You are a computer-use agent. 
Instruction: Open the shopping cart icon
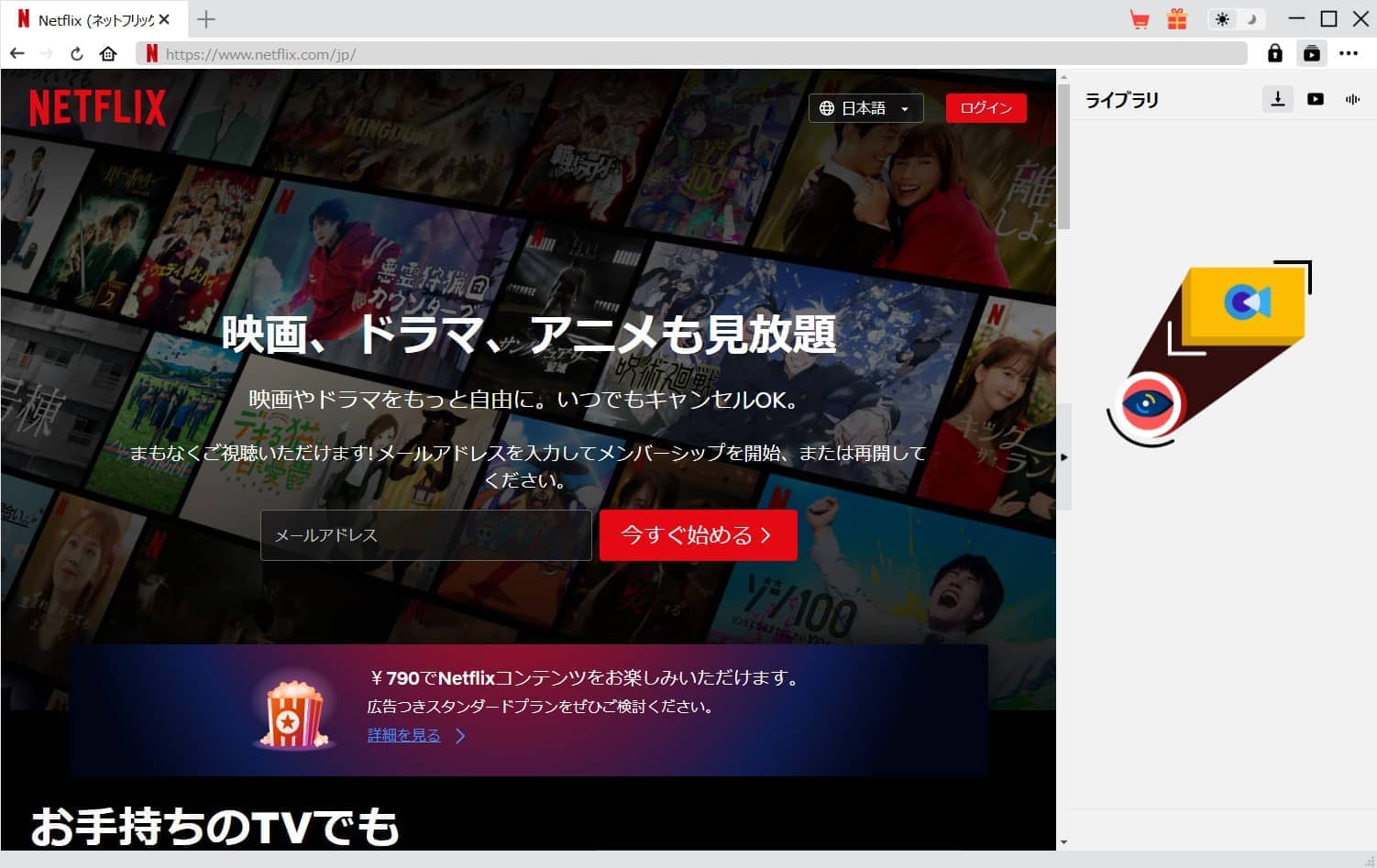click(1140, 19)
